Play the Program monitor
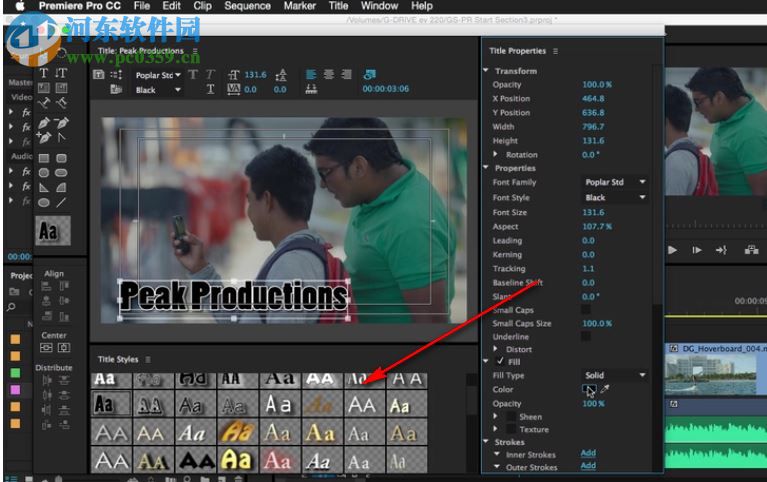The width and height of the screenshot is (767, 482). [x=673, y=250]
